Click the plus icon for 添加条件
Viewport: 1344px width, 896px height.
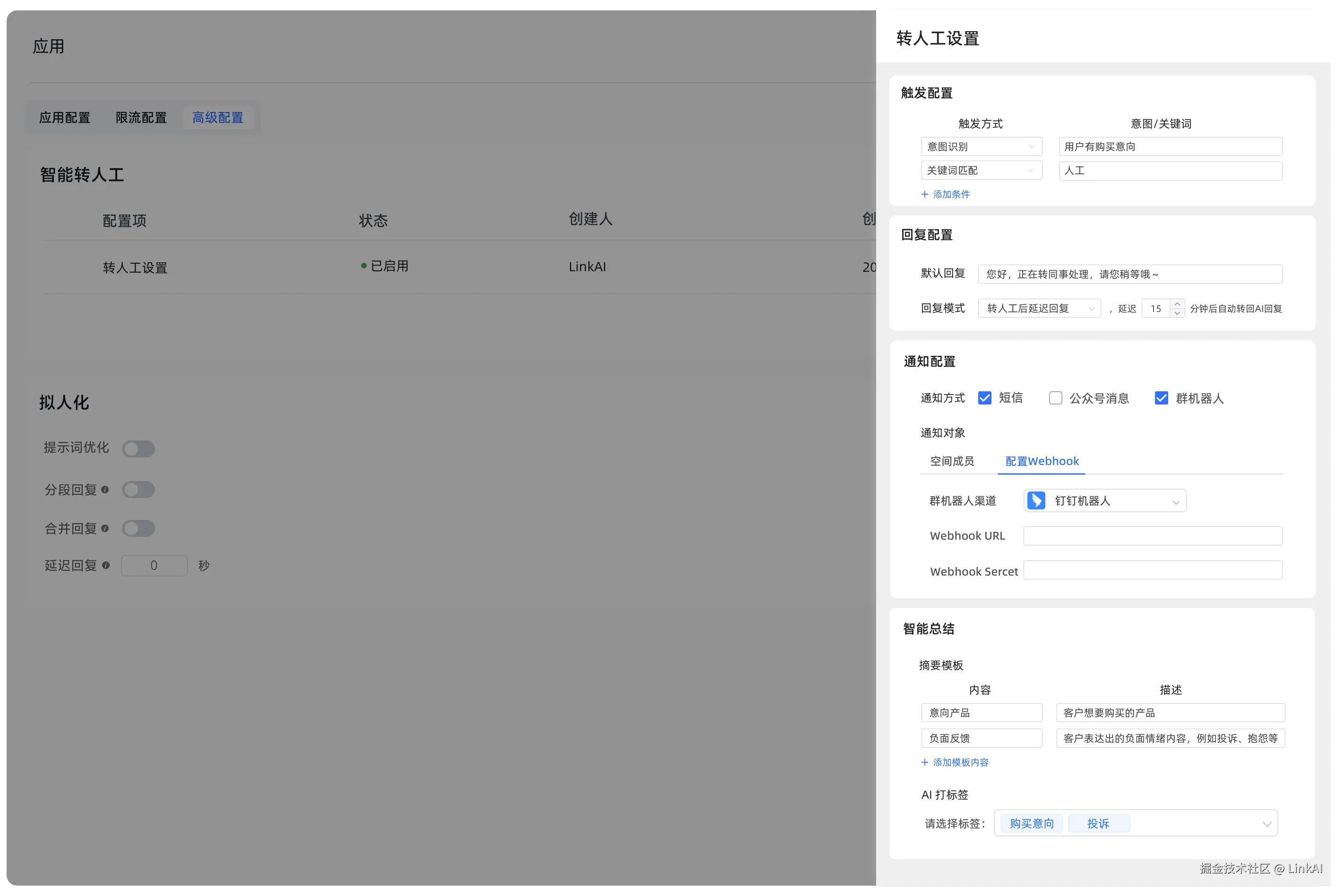[924, 194]
